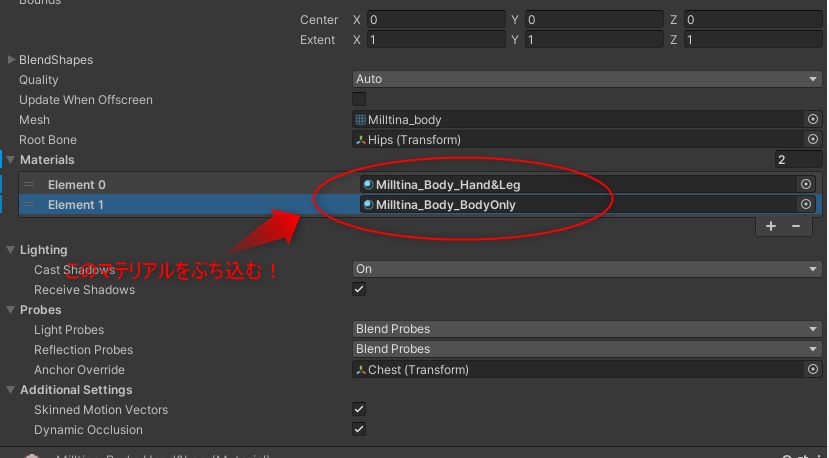Collapse the Lighting section
This screenshot has height=458, width=829.
coord(11,250)
